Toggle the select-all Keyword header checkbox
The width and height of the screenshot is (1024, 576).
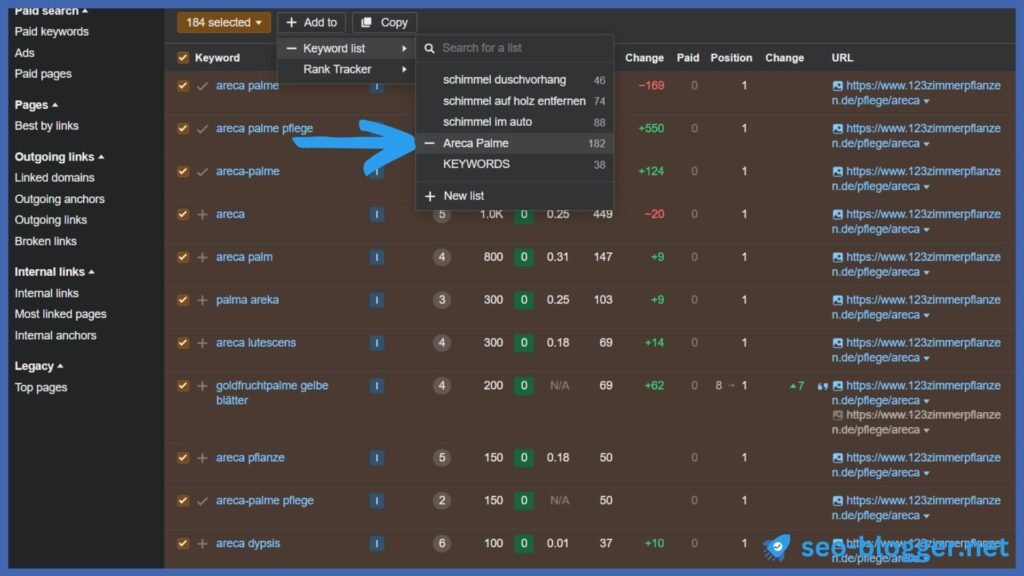(x=183, y=57)
